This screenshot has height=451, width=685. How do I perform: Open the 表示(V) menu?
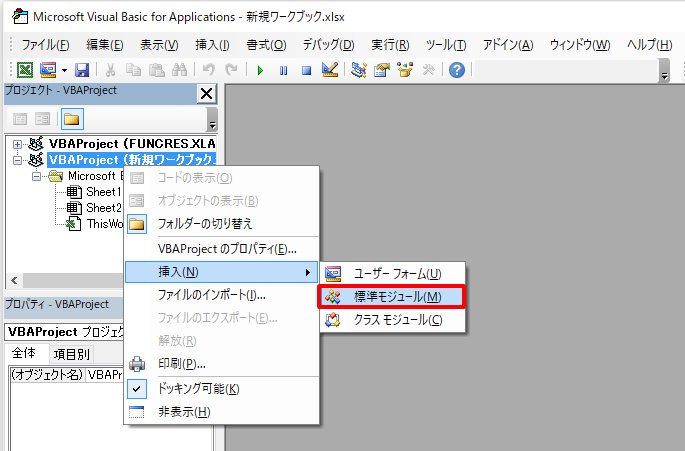coord(159,45)
